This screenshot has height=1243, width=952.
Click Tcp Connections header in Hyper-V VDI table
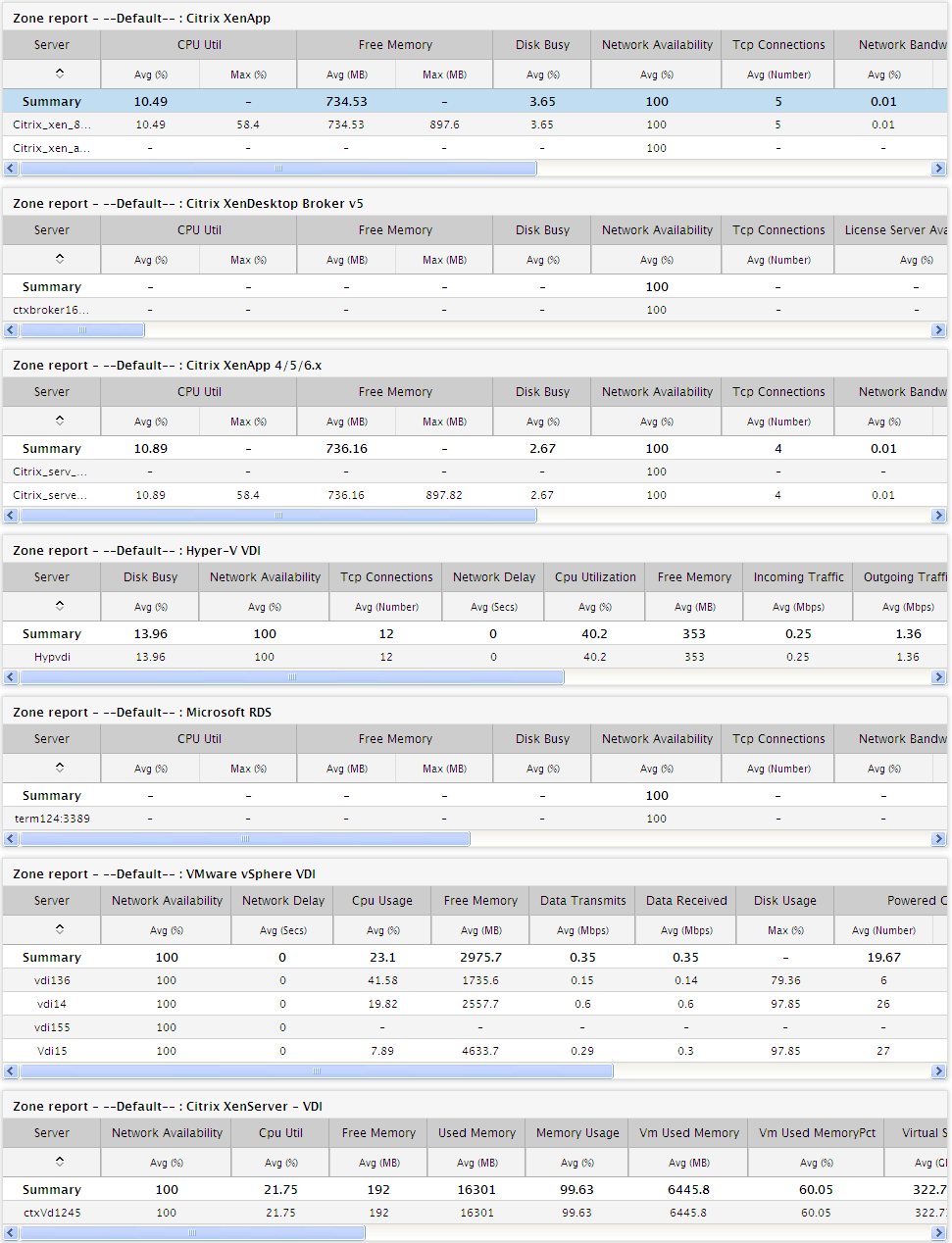tap(386, 577)
